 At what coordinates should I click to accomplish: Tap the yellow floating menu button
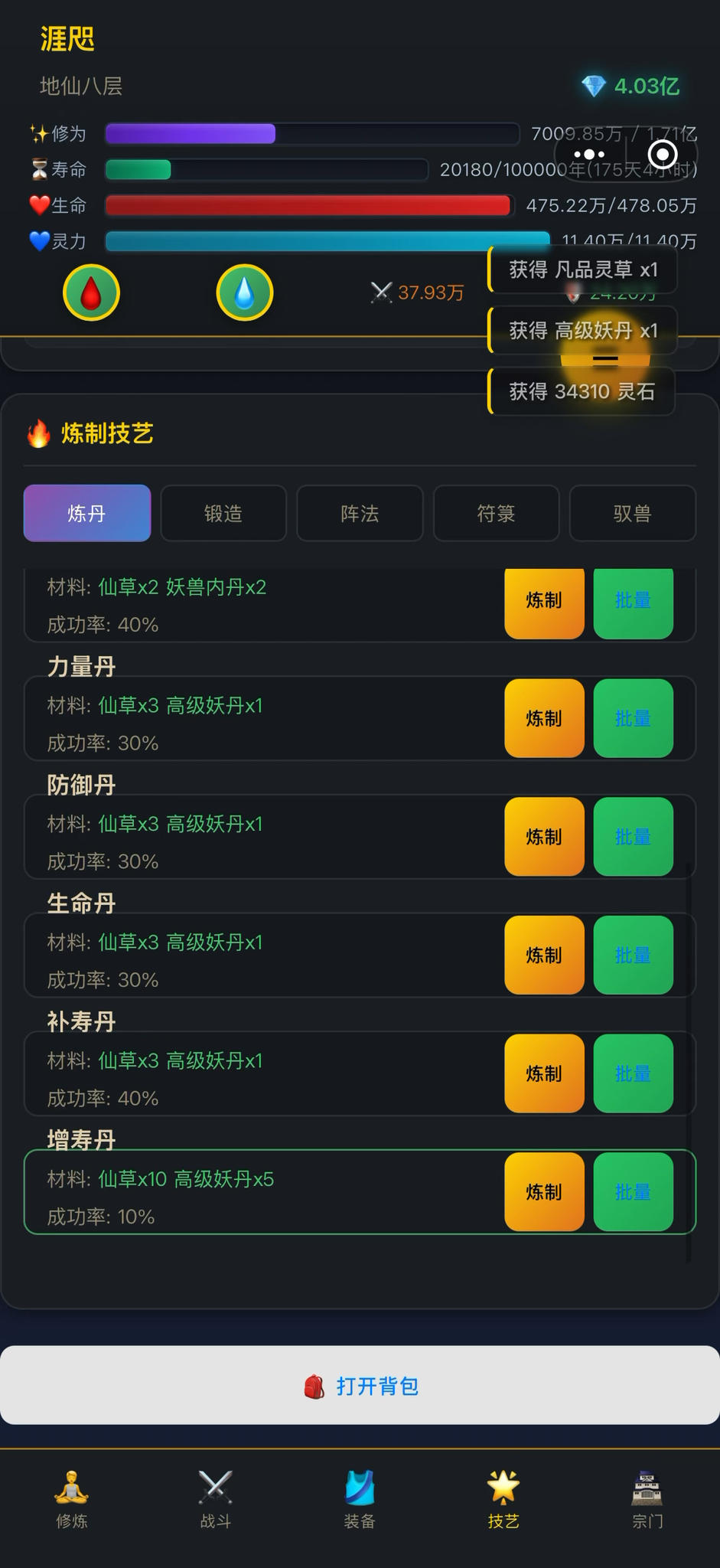pos(605,358)
